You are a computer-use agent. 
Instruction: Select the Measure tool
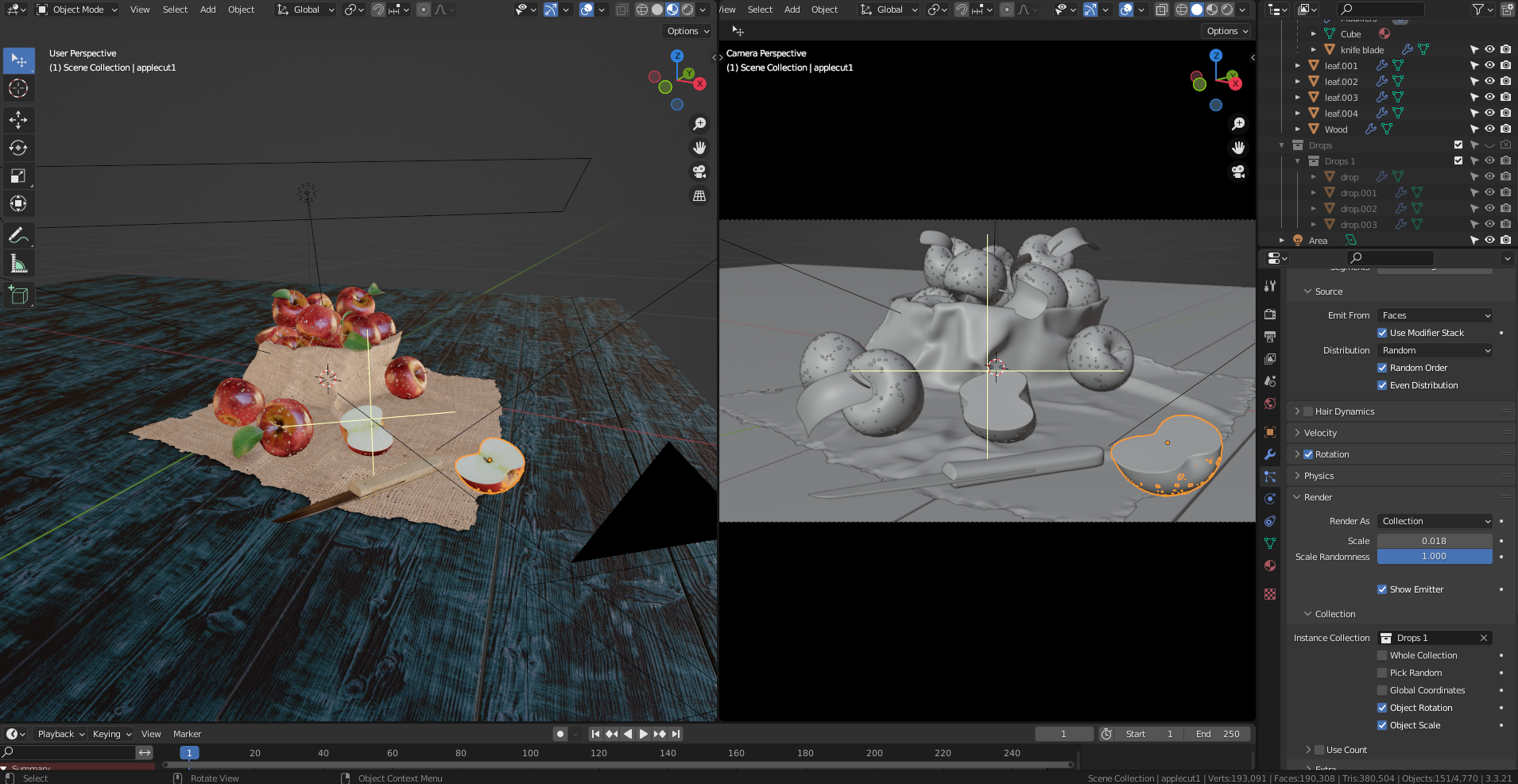coord(18,264)
